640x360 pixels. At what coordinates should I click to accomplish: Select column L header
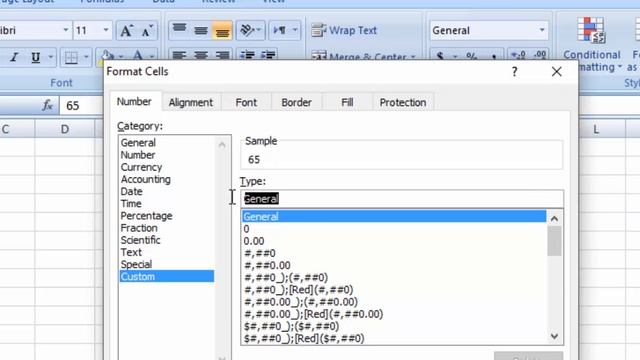click(x=596, y=130)
